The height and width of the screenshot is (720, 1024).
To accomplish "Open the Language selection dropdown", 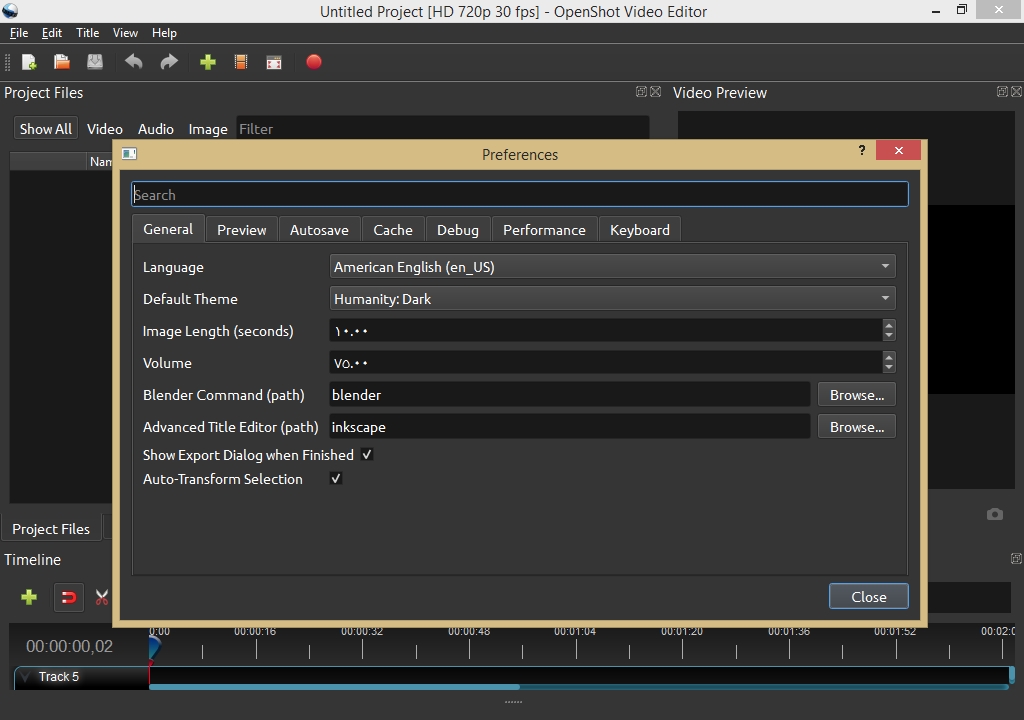I will (x=884, y=266).
